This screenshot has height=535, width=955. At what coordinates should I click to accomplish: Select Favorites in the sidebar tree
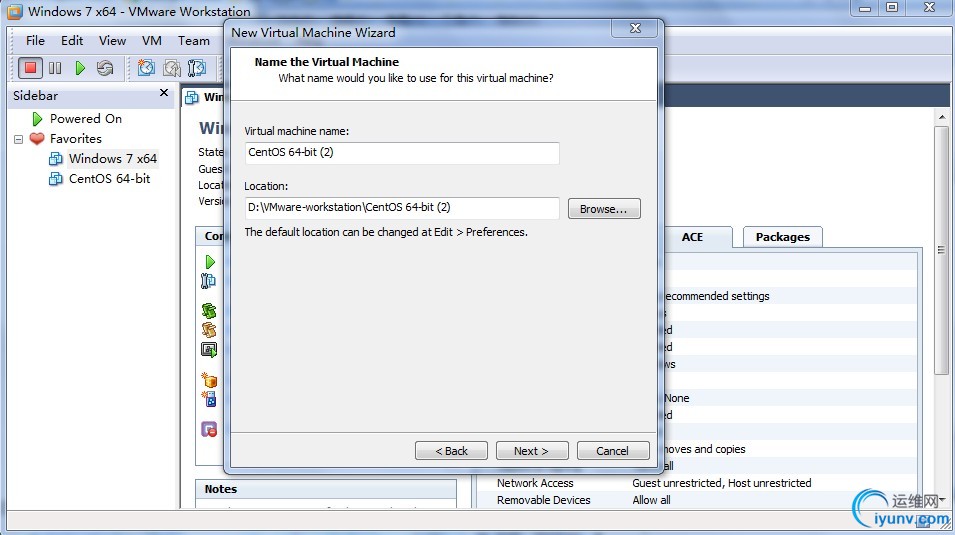click(x=76, y=138)
